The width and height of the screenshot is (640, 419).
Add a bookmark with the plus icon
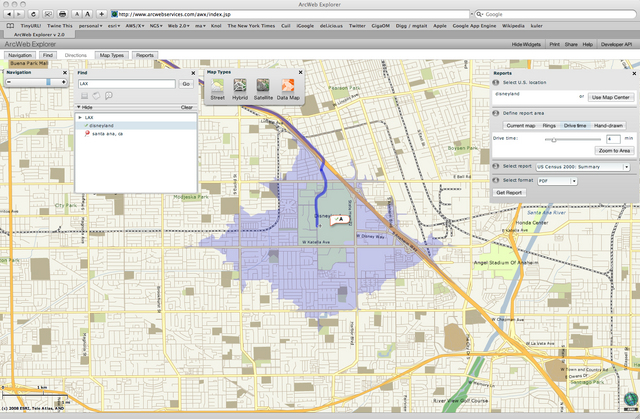[101, 14]
